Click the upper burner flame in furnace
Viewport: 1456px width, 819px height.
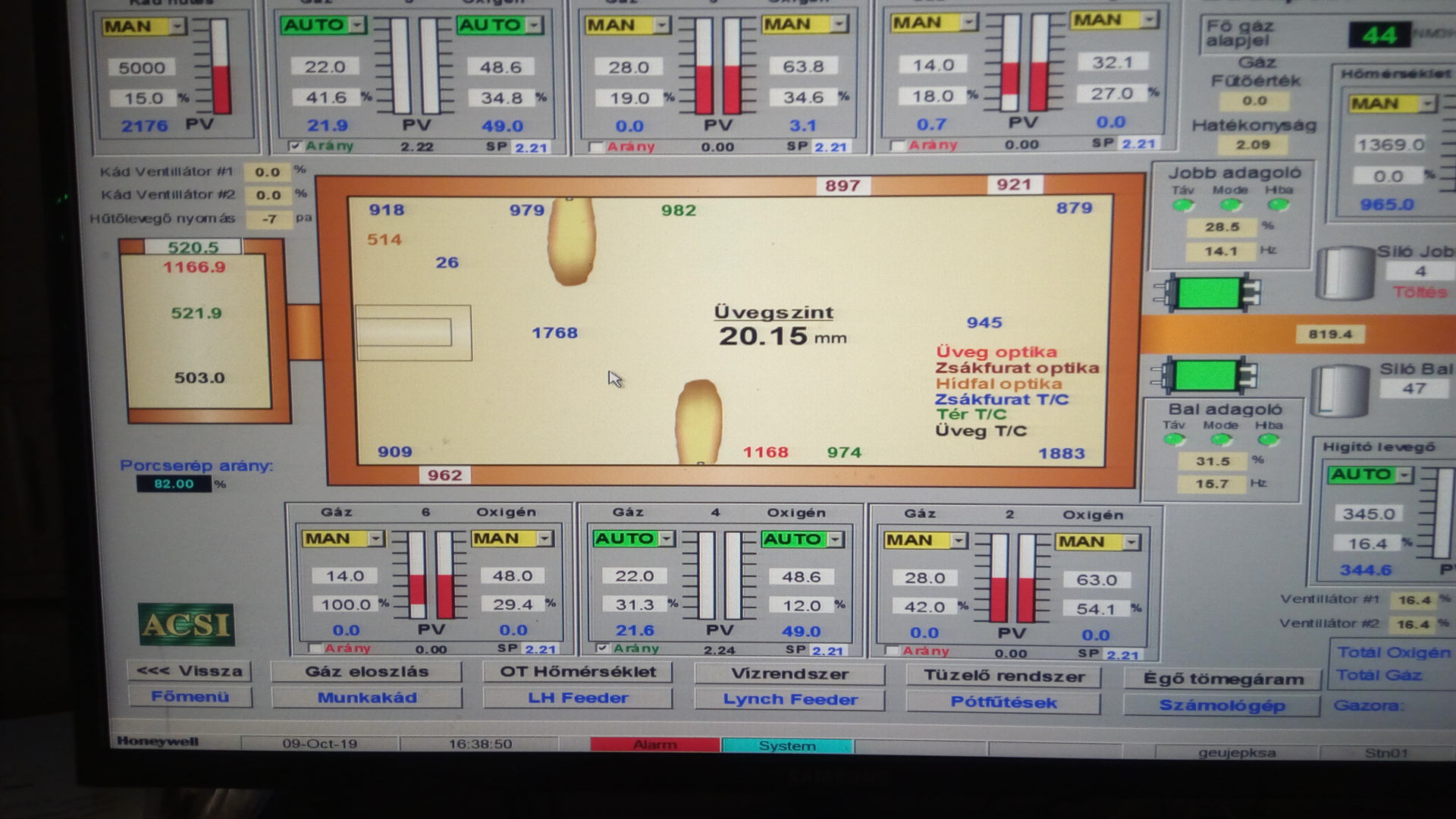571,241
